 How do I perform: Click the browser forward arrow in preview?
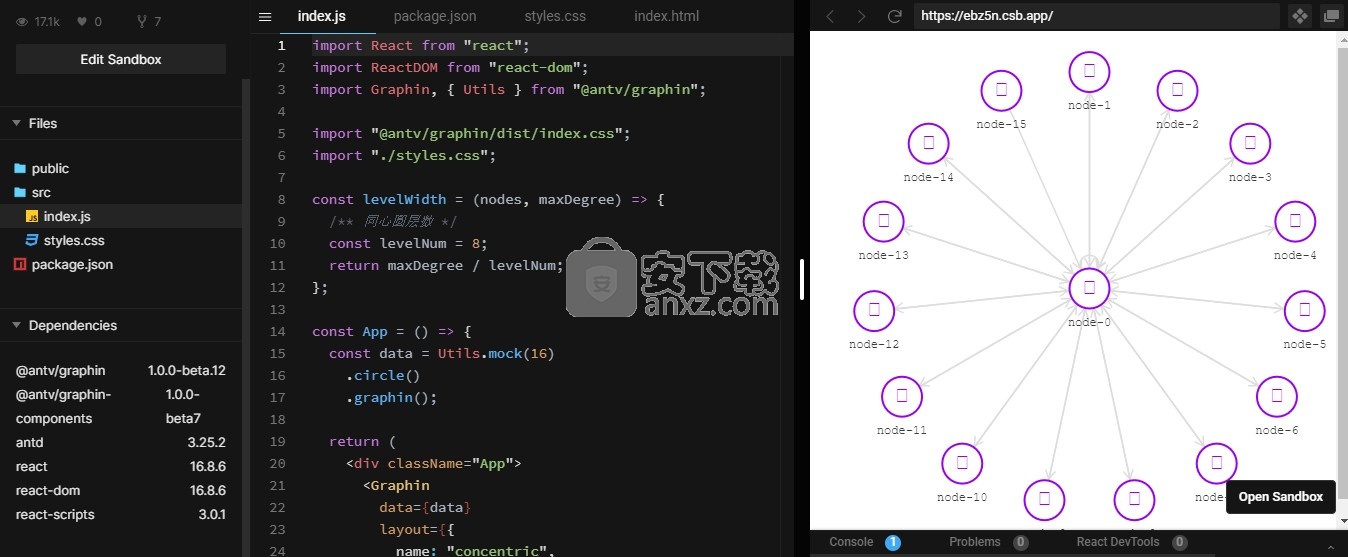862,16
